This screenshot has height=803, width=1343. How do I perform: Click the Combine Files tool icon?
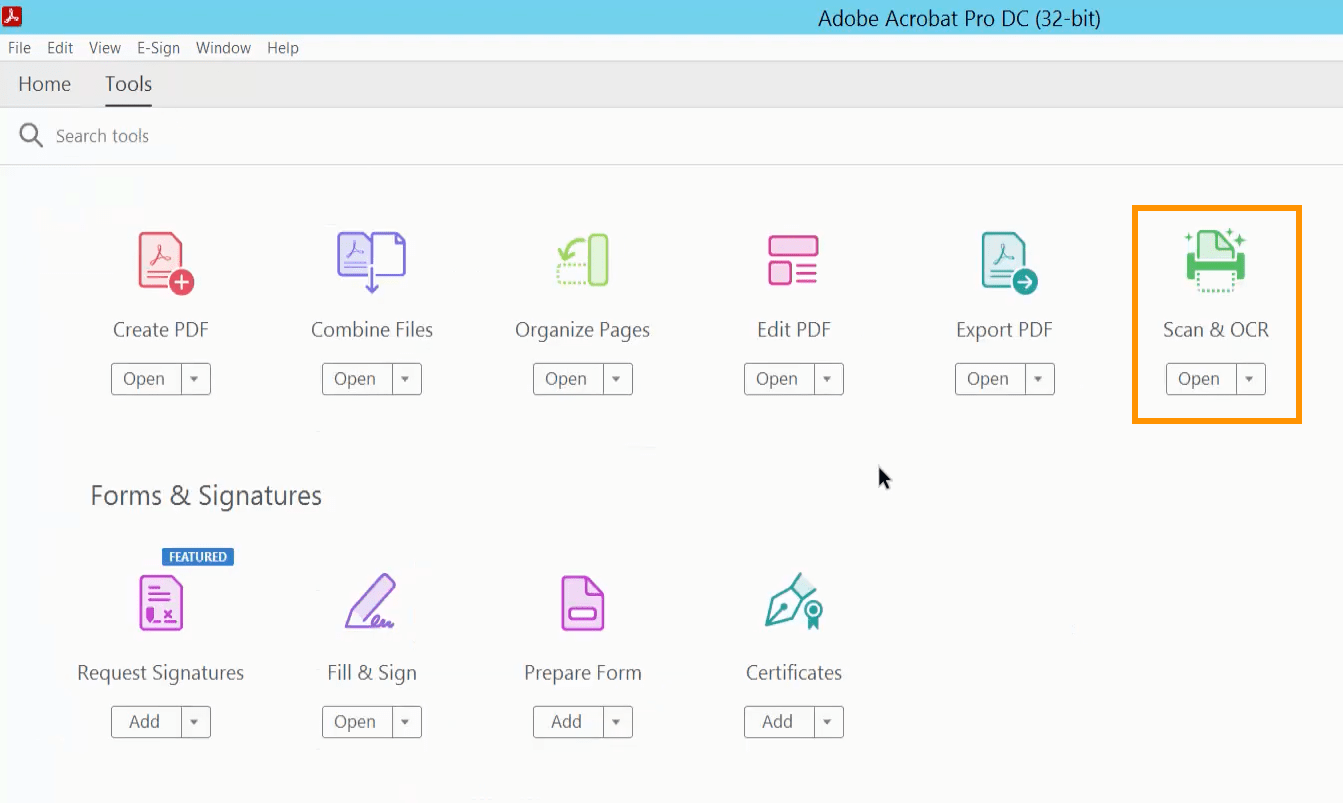[371, 262]
